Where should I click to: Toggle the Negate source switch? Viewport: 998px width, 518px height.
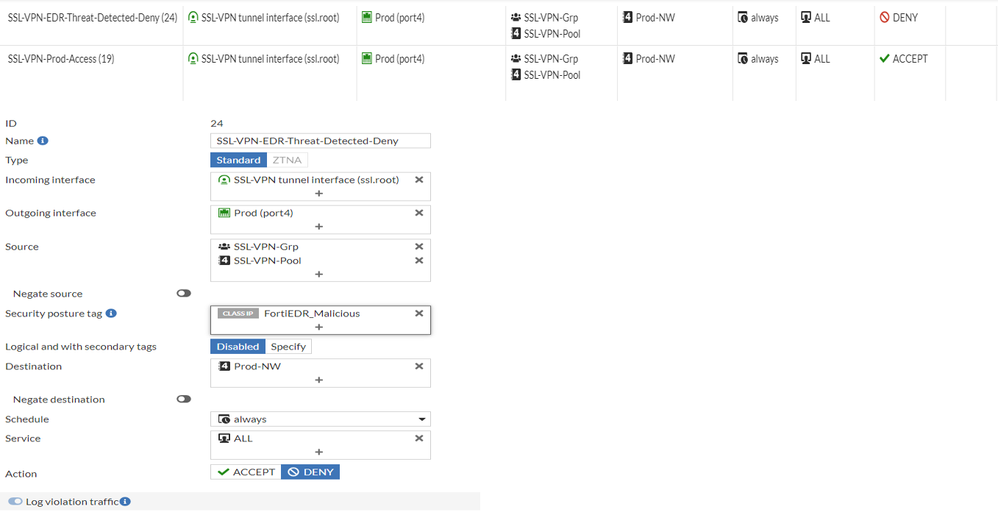[x=184, y=294]
